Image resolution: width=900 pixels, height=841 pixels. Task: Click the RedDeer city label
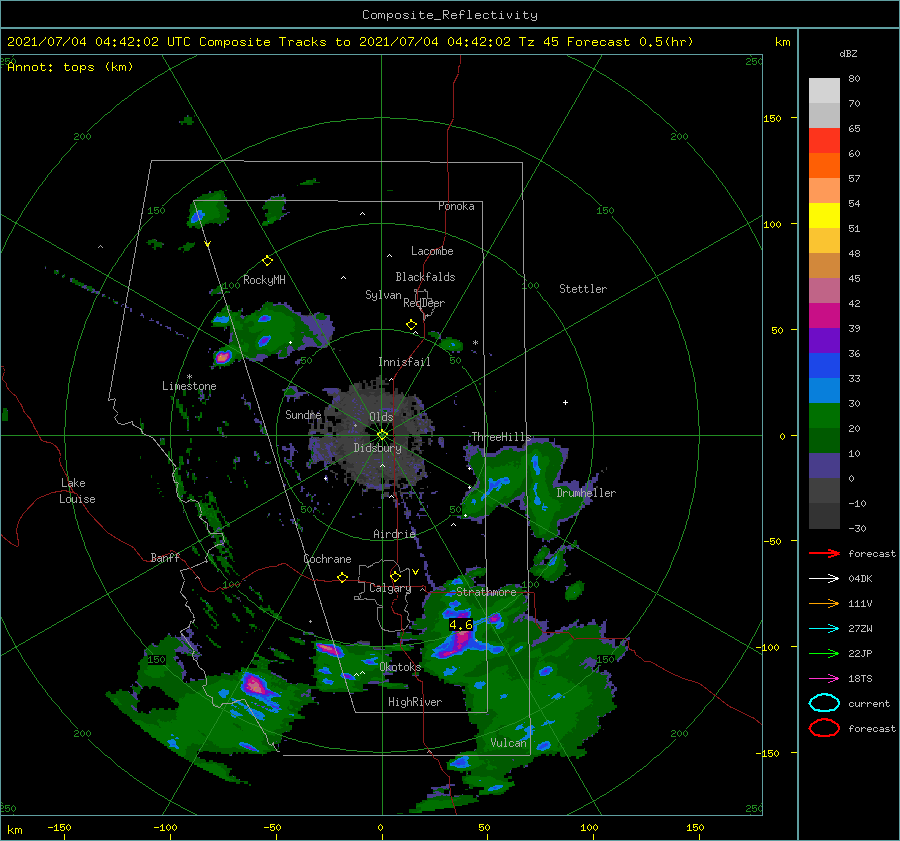point(424,303)
